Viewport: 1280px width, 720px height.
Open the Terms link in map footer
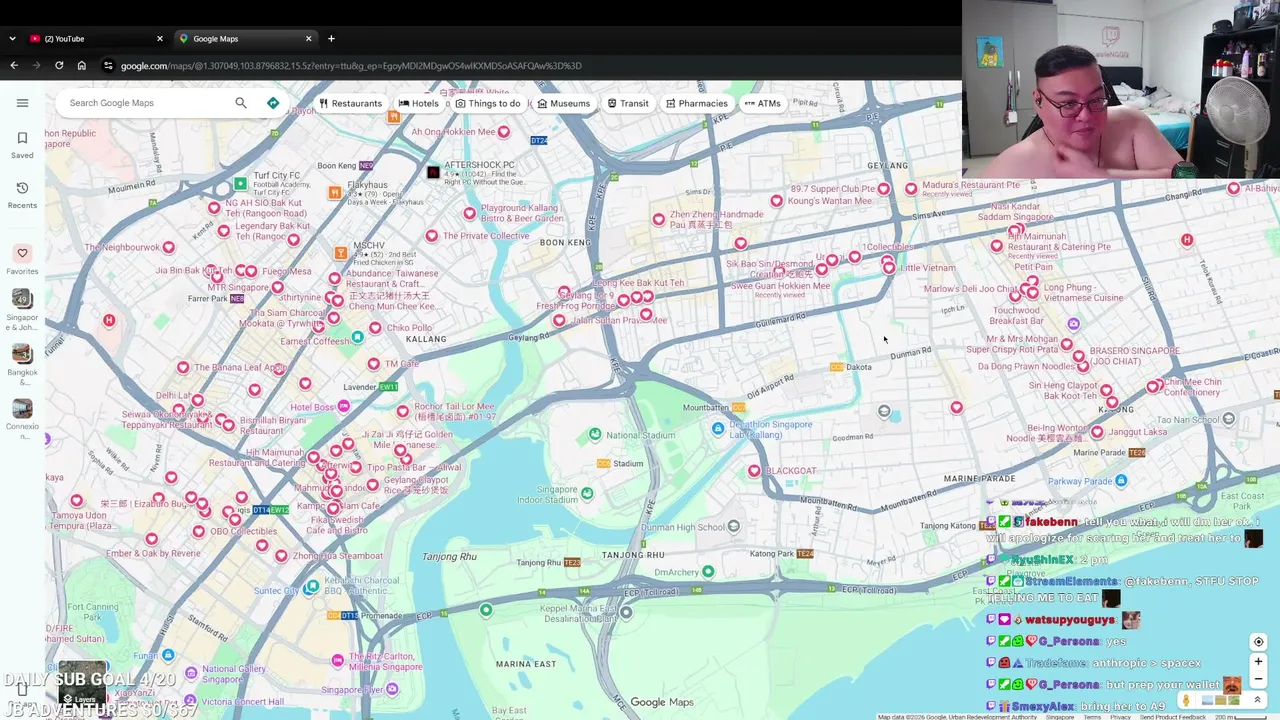(x=1092, y=717)
